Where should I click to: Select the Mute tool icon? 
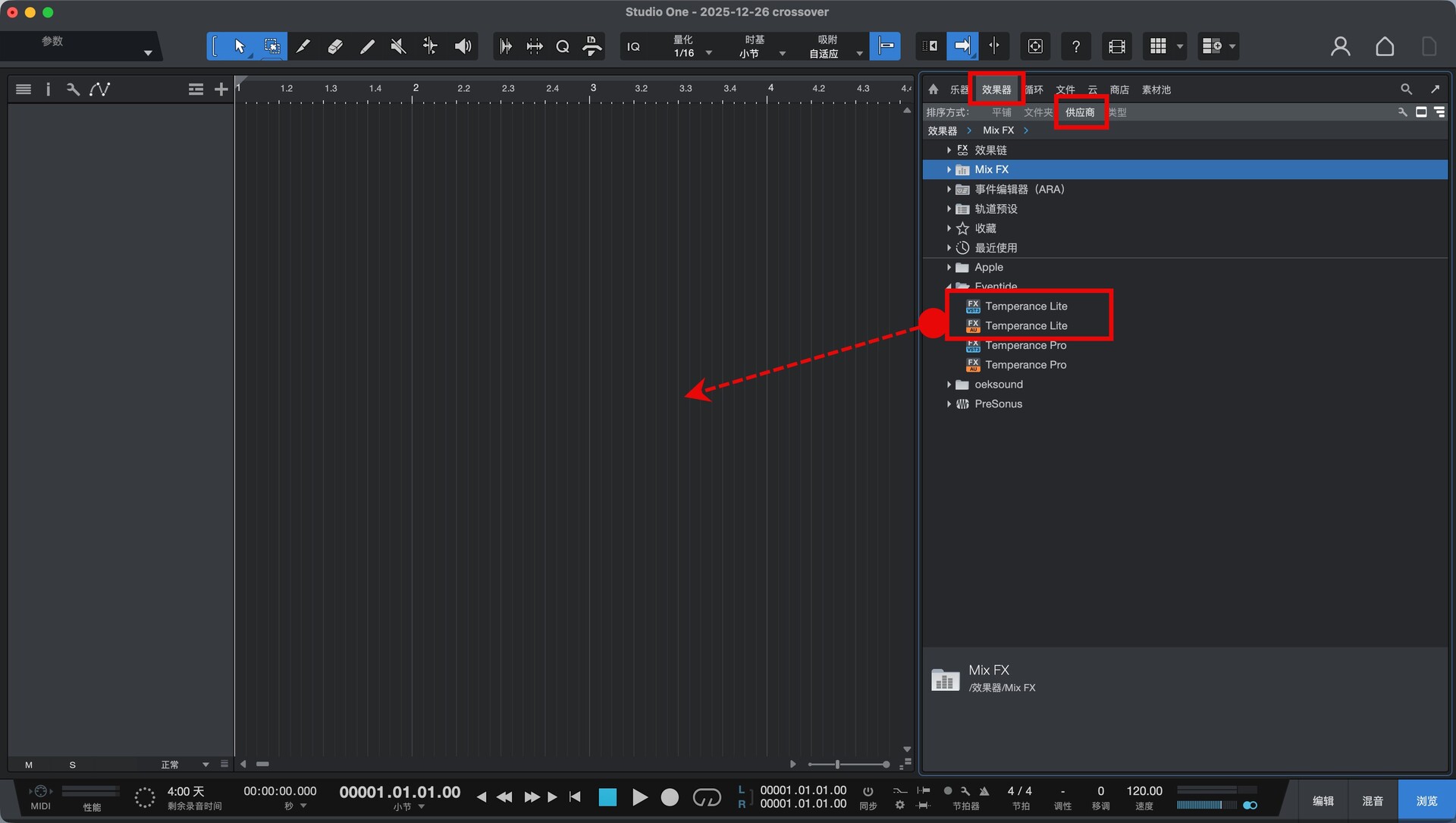pos(398,46)
